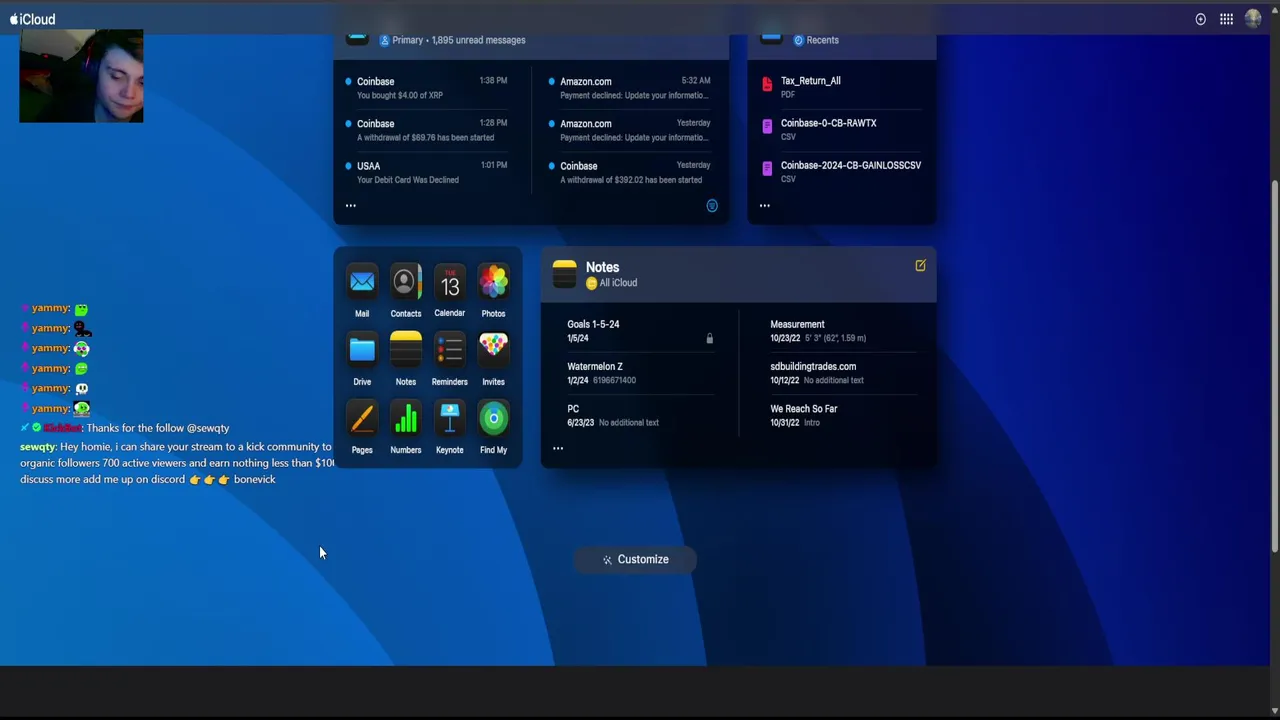Image resolution: width=1280 pixels, height=720 pixels.
Task: Click the compose new note icon
Action: (x=920, y=265)
